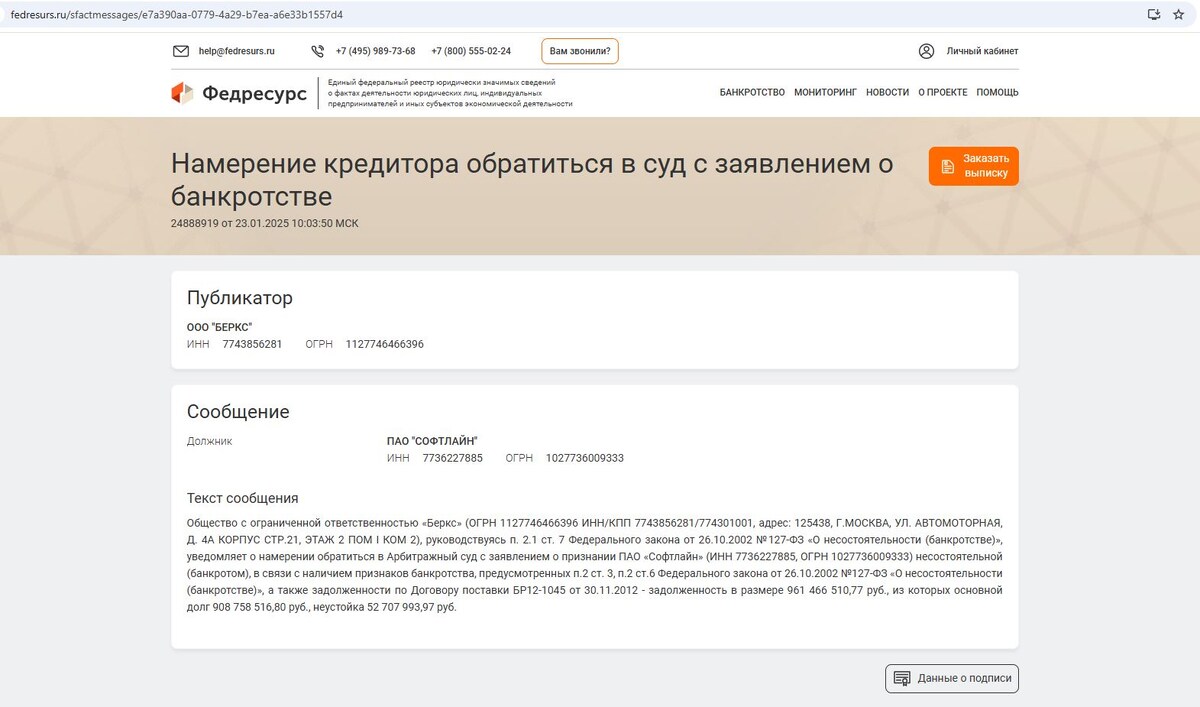Click the Публикатор heading

[x=240, y=298]
